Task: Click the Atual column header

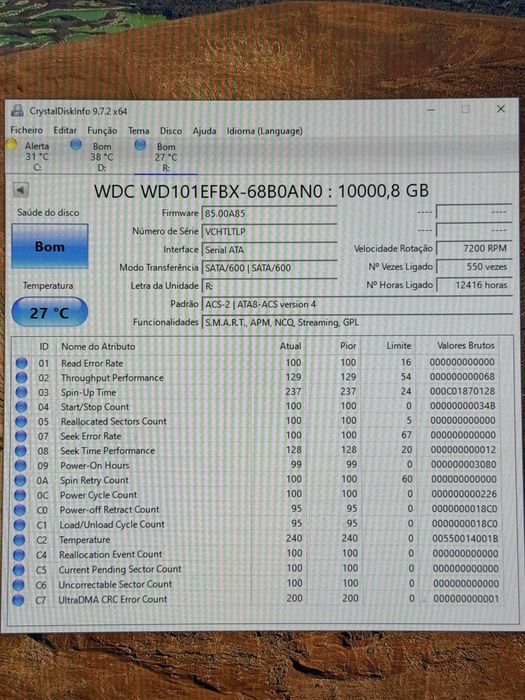Action: [x=291, y=346]
